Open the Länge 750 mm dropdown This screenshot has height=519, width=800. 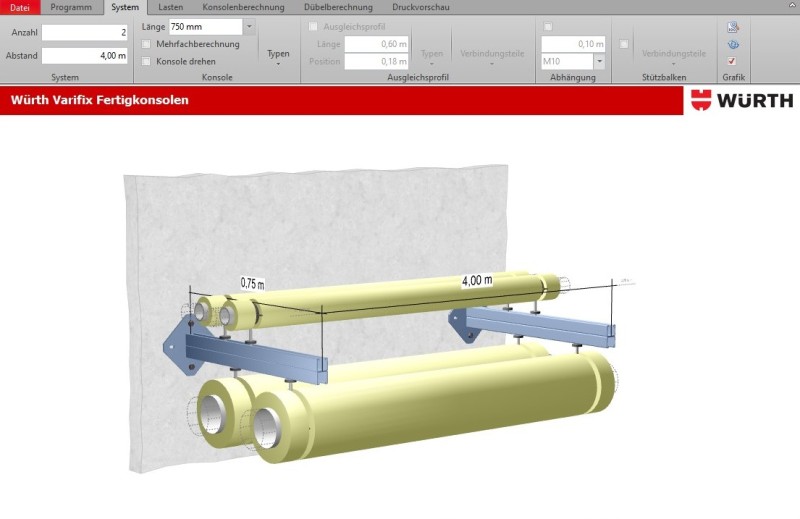tap(249, 27)
